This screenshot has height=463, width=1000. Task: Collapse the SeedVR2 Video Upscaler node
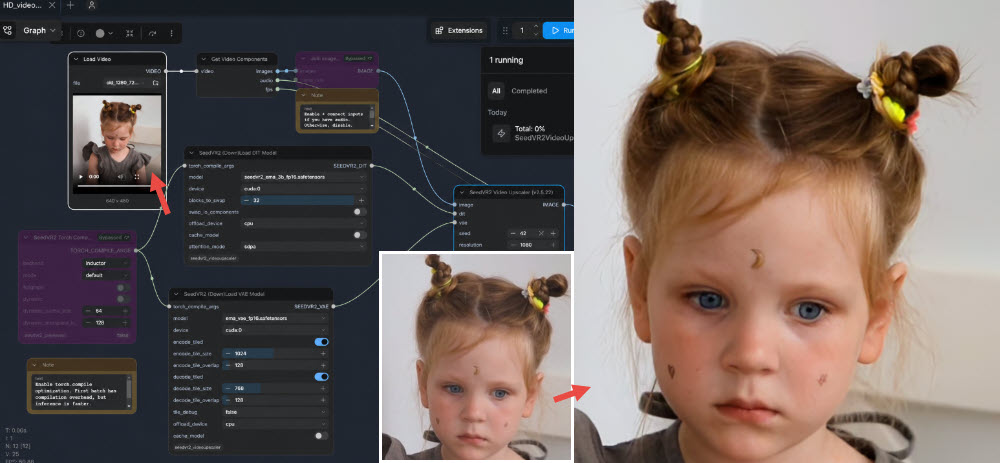point(463,191)
